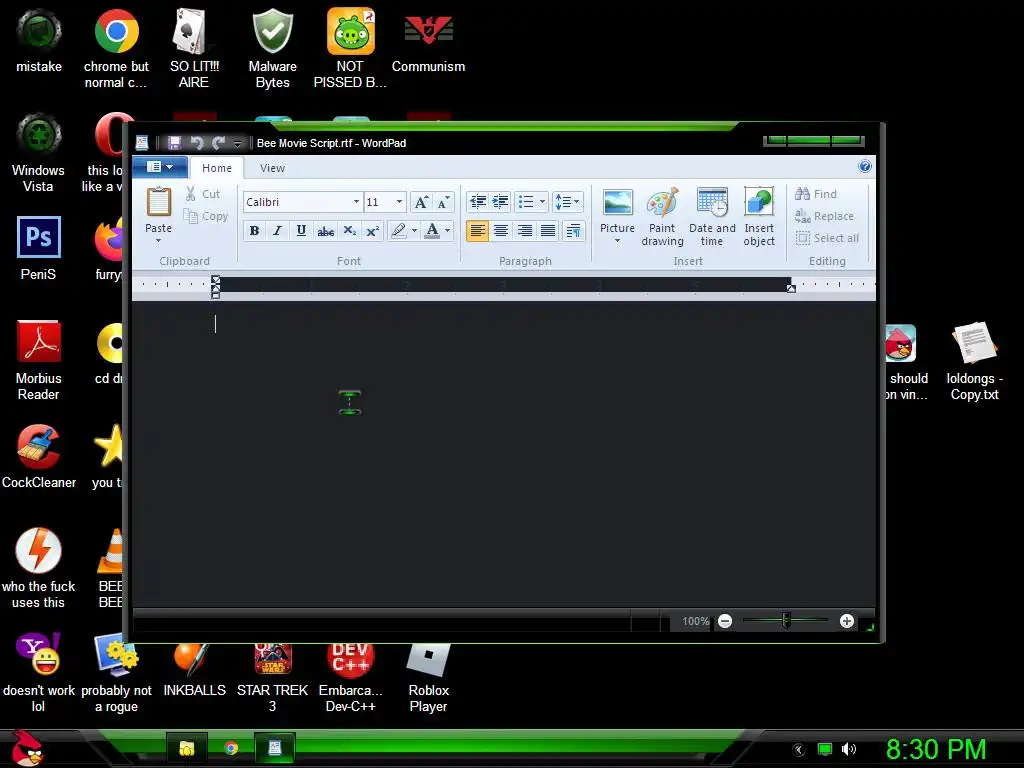
Task: Align text right
Action: tap(524, 231)
